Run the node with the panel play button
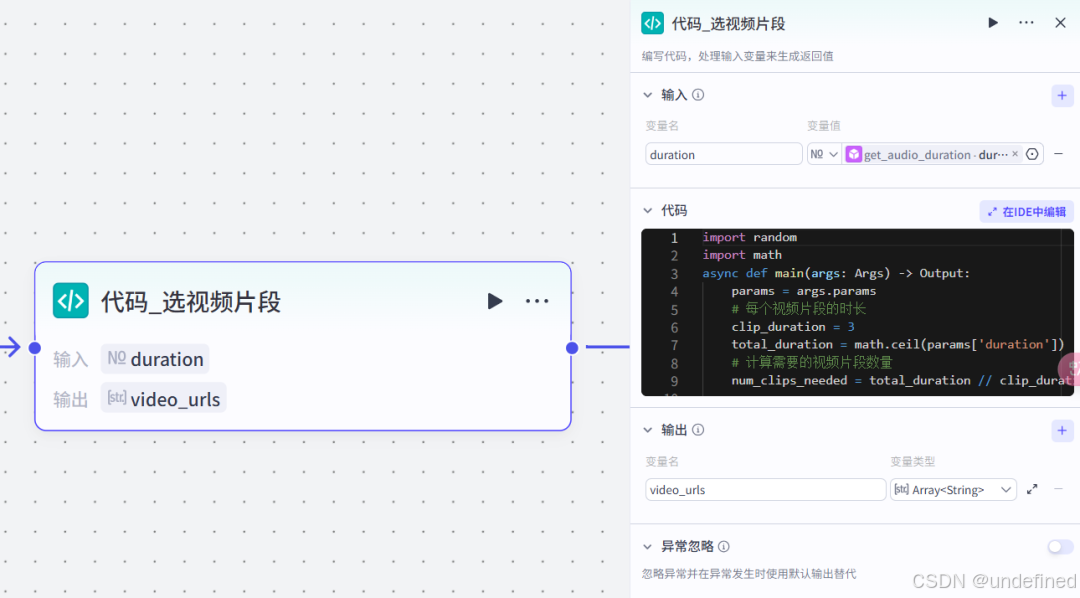This screenshot has height=598, width=1080. [x=992, y=22]
